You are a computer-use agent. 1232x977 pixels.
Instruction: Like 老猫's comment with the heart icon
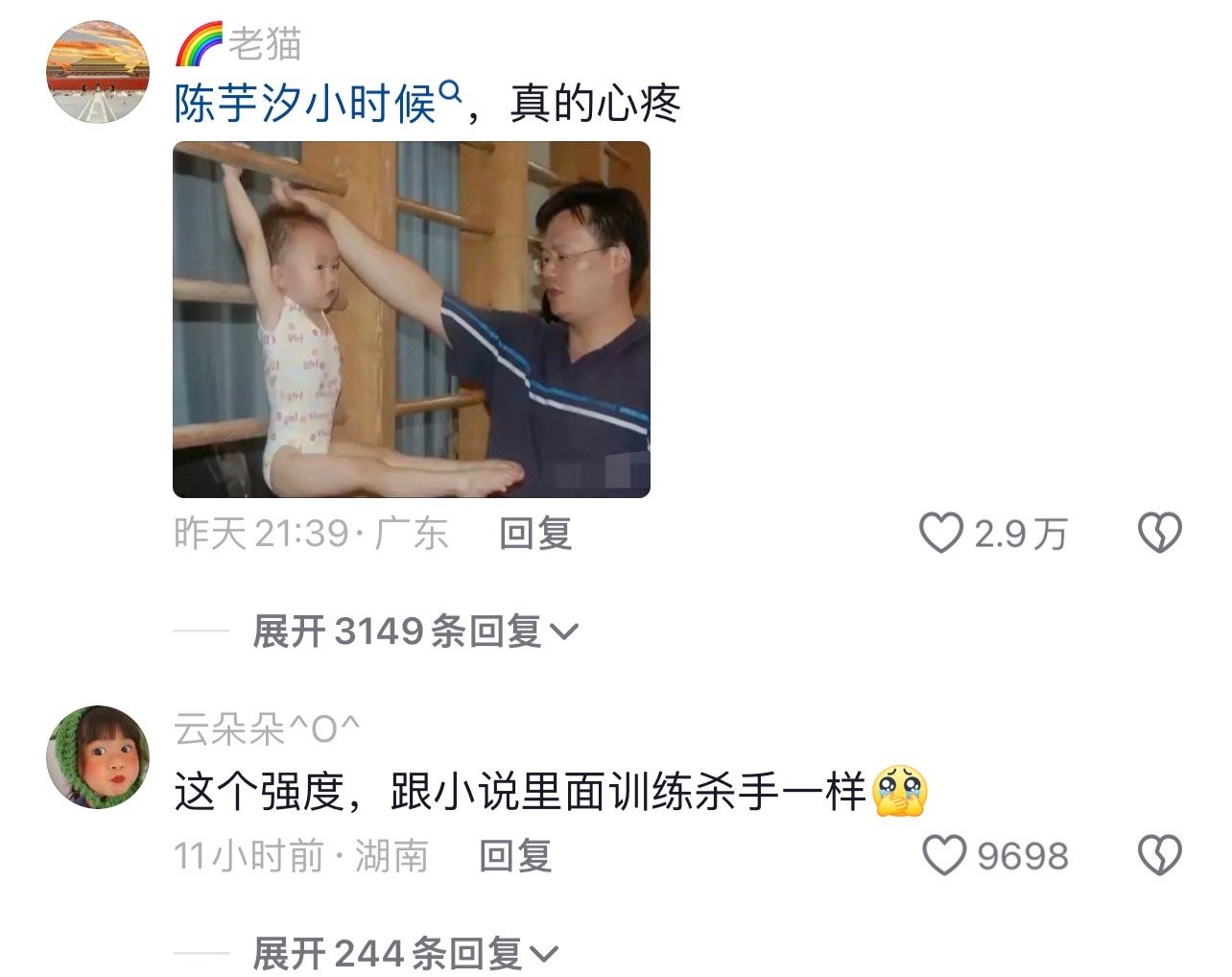coord(940,533)
